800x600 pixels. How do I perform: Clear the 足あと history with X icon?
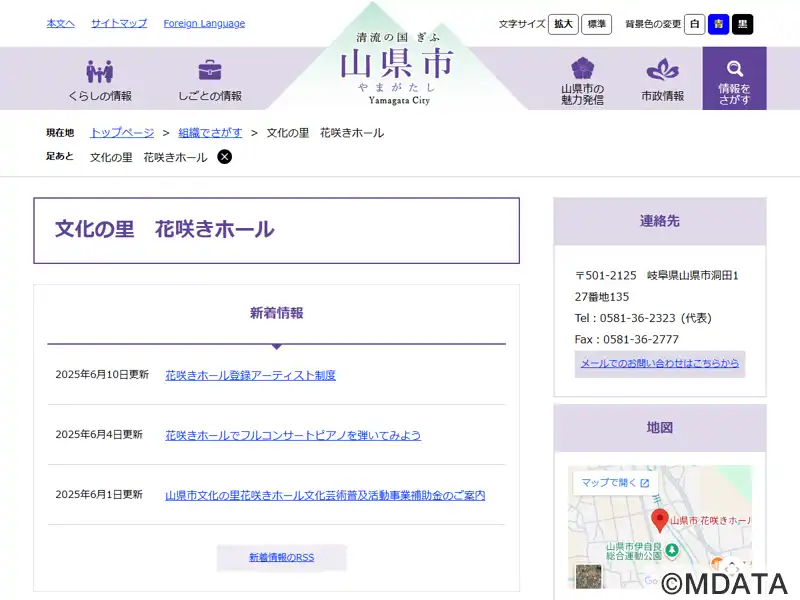click(x=225, y=157)
